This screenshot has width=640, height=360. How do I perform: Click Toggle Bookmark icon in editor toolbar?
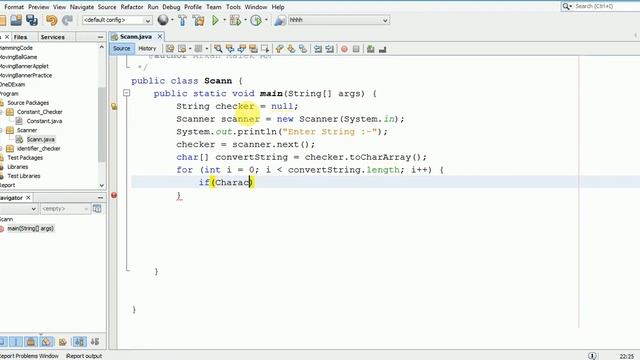pyautogui.click(x=303, y=49)
